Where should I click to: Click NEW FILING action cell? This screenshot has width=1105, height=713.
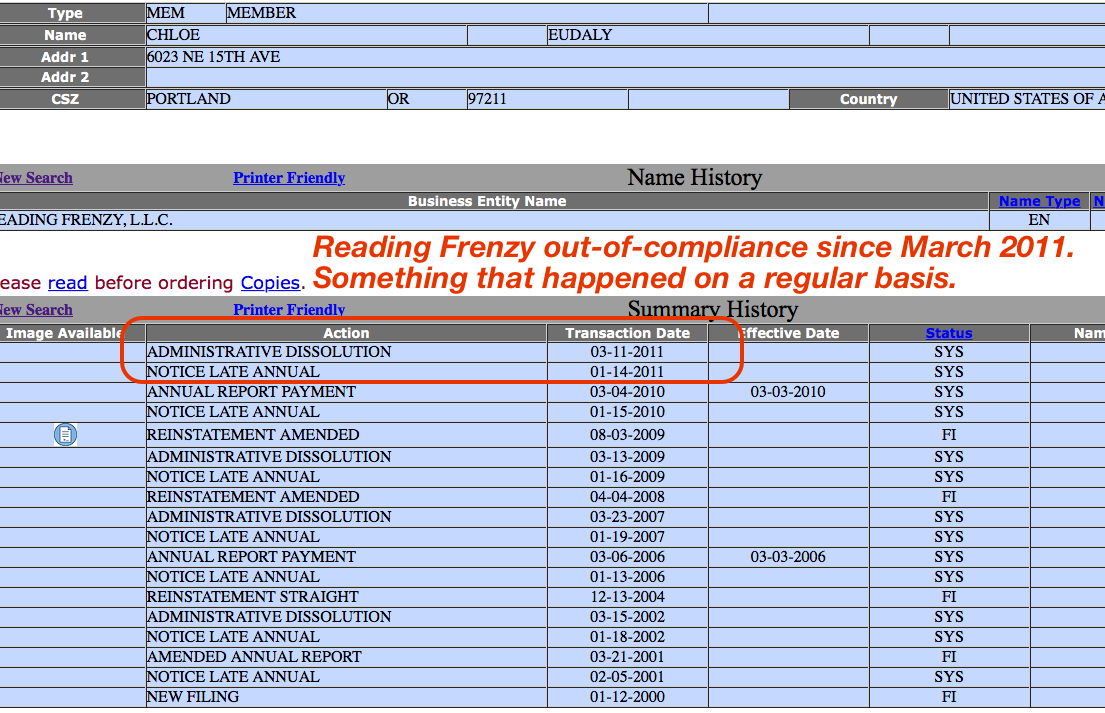pos(346,697)
